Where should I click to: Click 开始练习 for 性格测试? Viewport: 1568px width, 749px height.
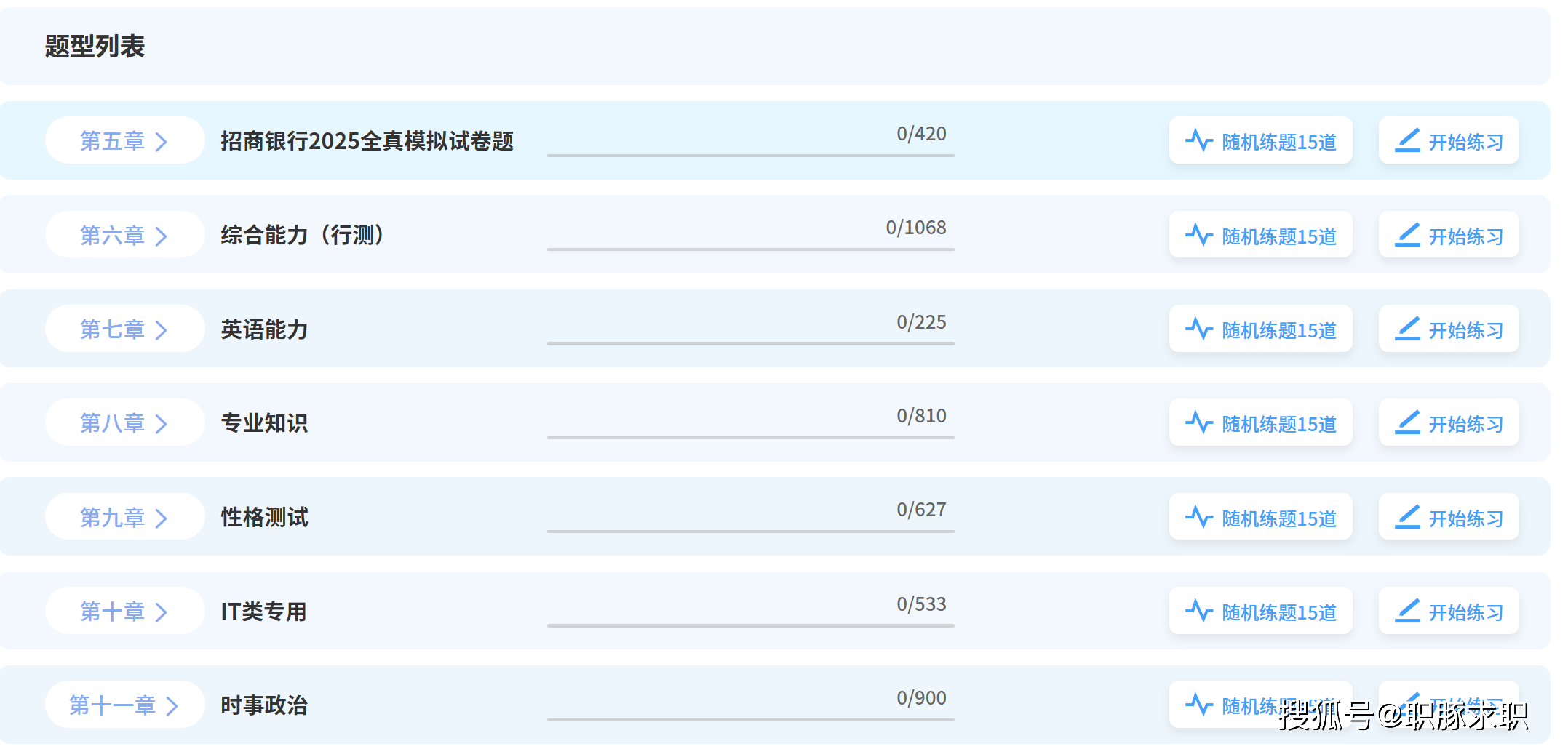[1448, 517]
